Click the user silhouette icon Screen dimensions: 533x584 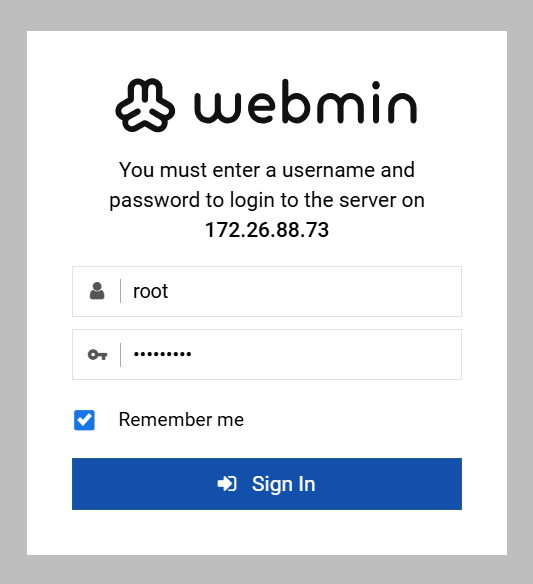tap(97, 291)
